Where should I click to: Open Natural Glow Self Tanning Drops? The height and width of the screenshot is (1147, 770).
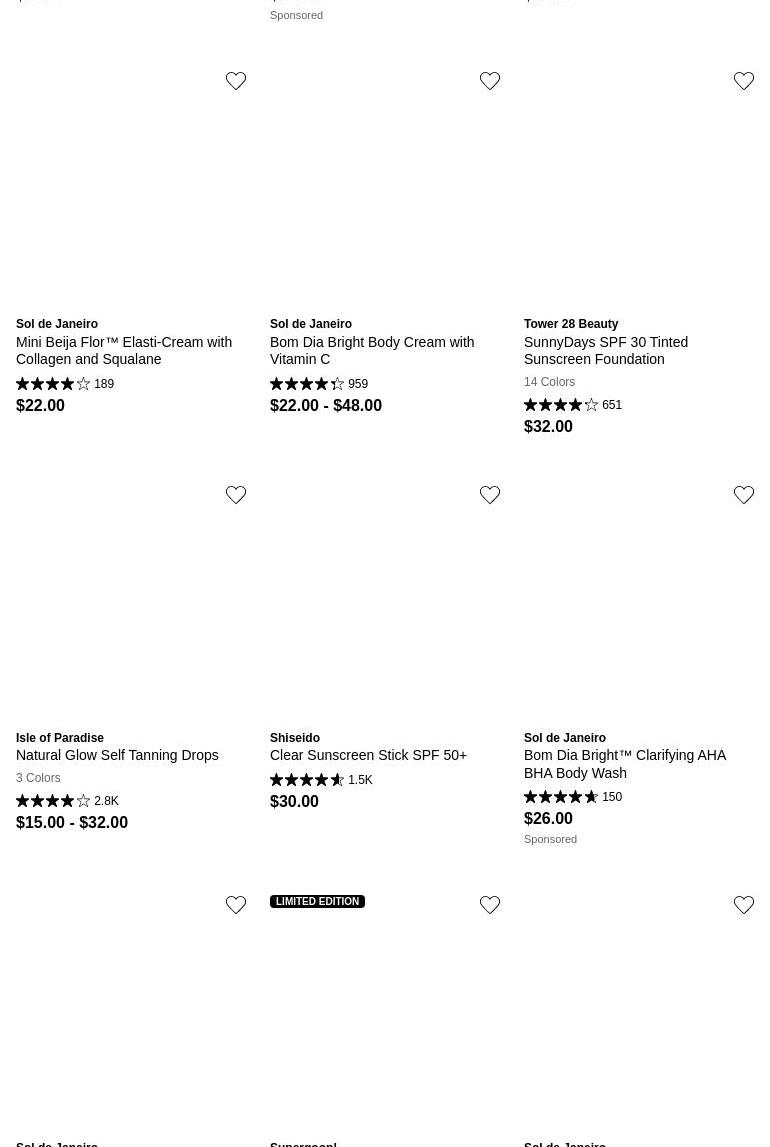(x=117, y=755)
